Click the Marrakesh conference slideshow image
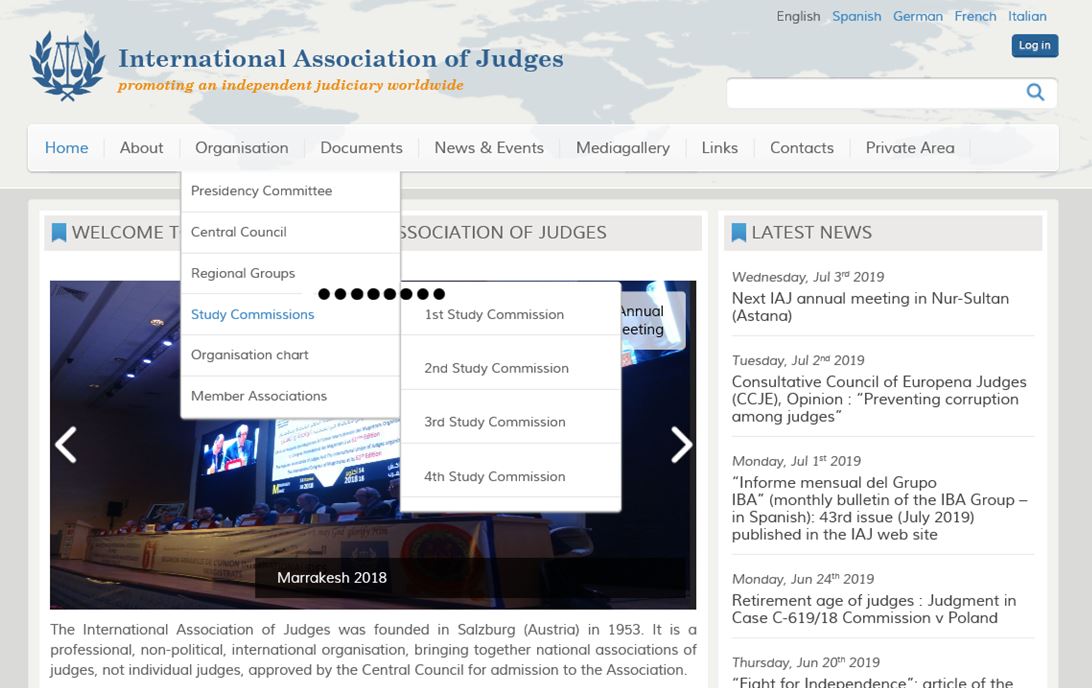 tap(373, 444)
